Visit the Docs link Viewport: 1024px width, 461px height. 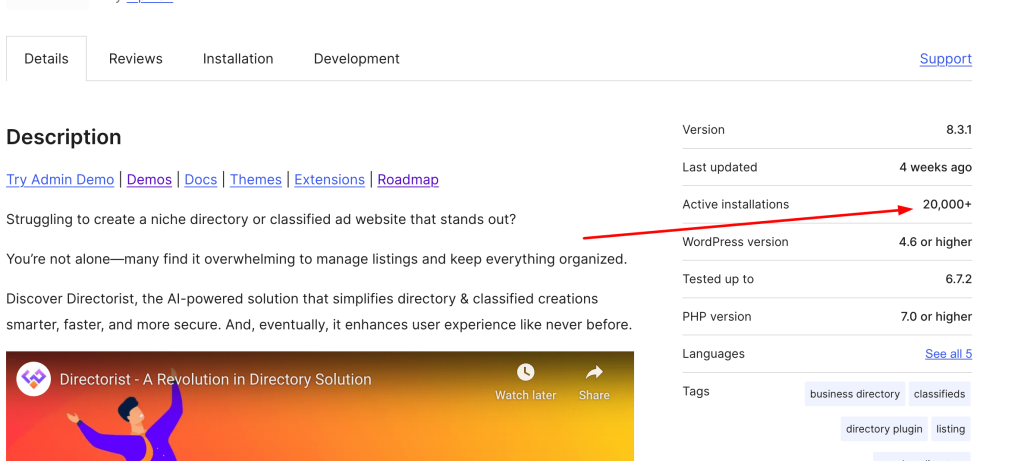click(x=200, y=180)
